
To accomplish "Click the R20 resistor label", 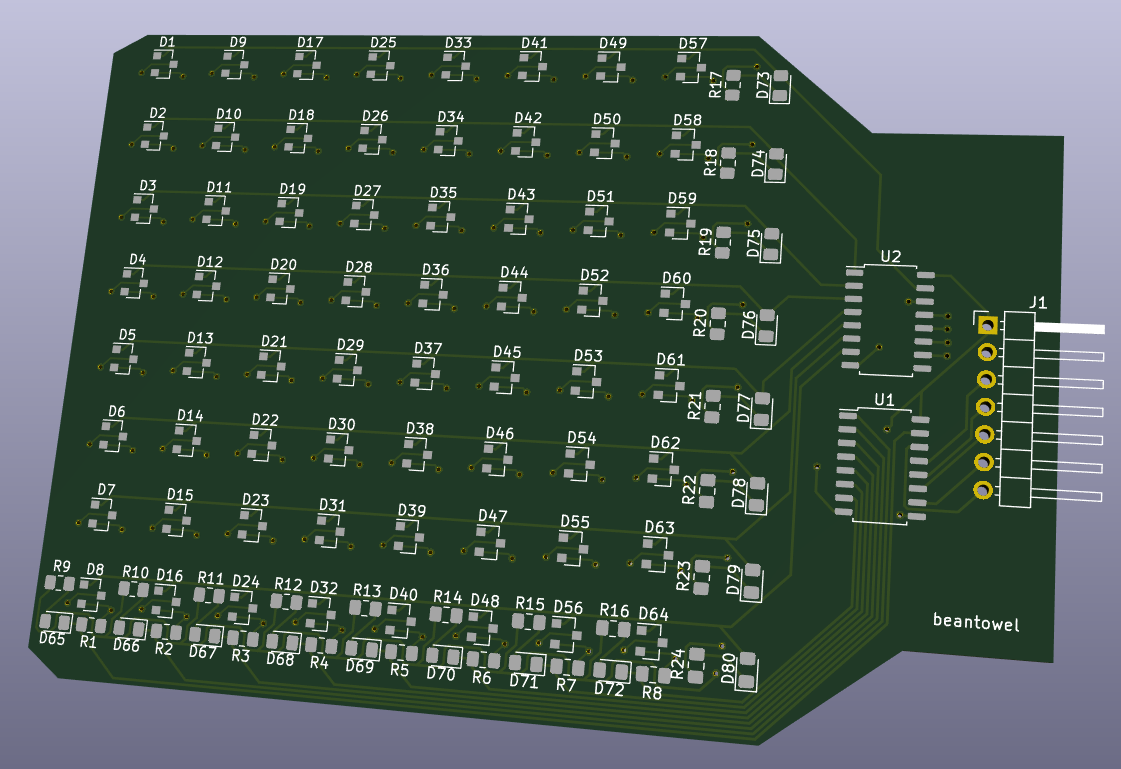I will (x=701, y=323).
